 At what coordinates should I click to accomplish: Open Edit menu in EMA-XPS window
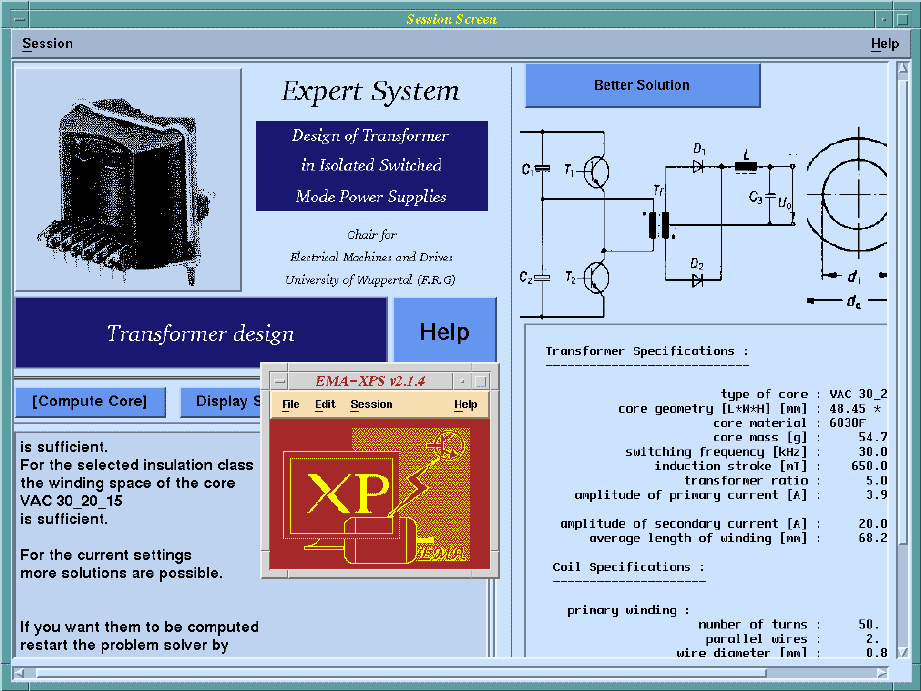(x=325, y=405)
